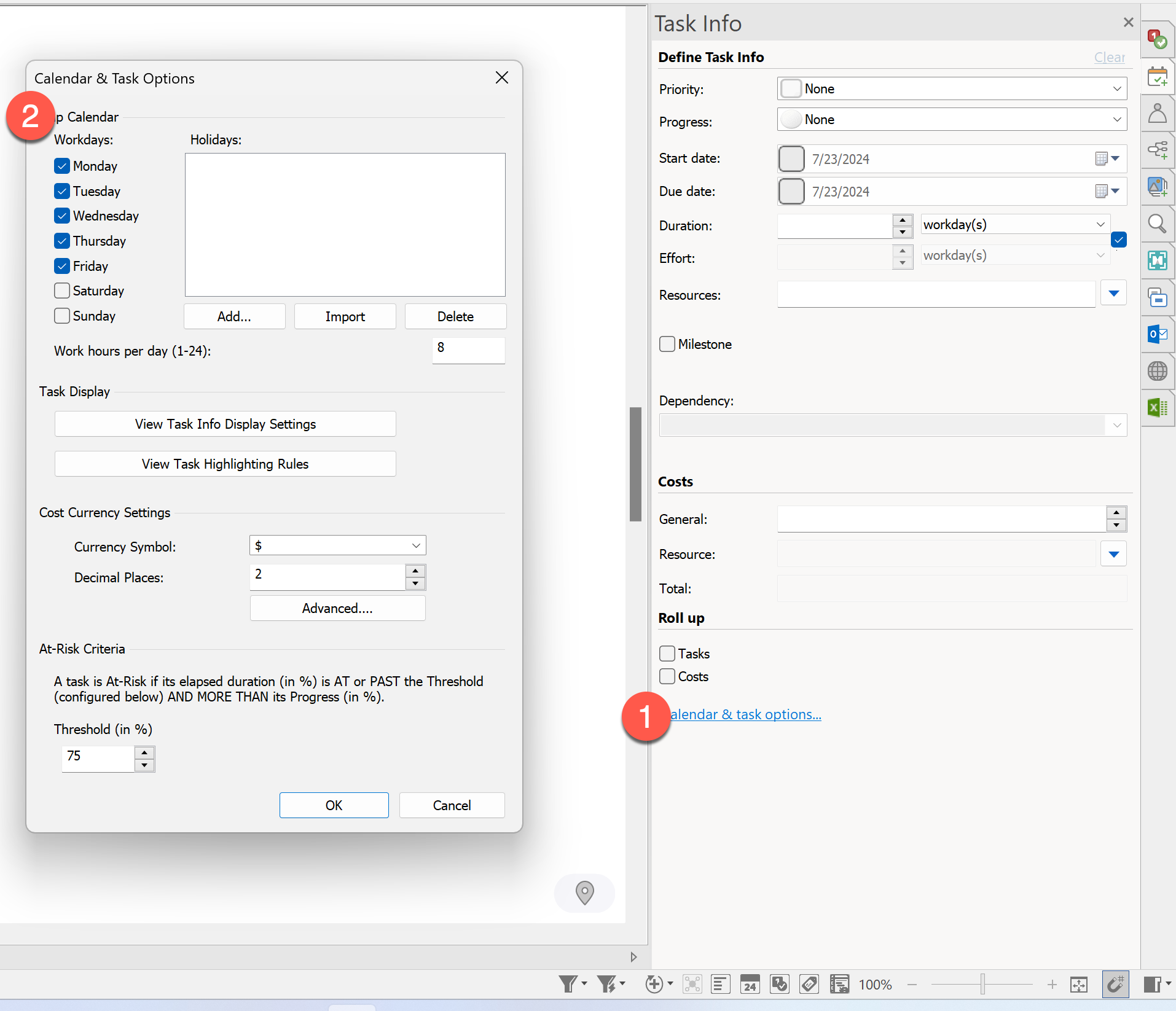The height and width of the screenshot is (1011, 1176).
Task: Click the filter funnel icon in status bar
Action: (568, 985)
